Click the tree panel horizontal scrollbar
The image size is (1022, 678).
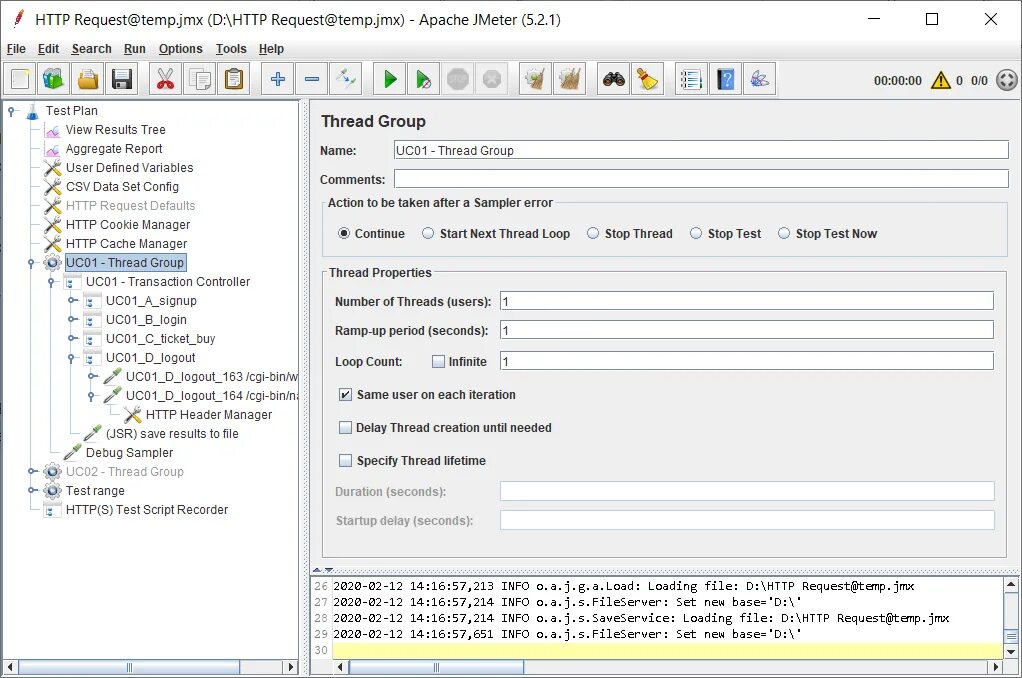click(x=129, y=667)
